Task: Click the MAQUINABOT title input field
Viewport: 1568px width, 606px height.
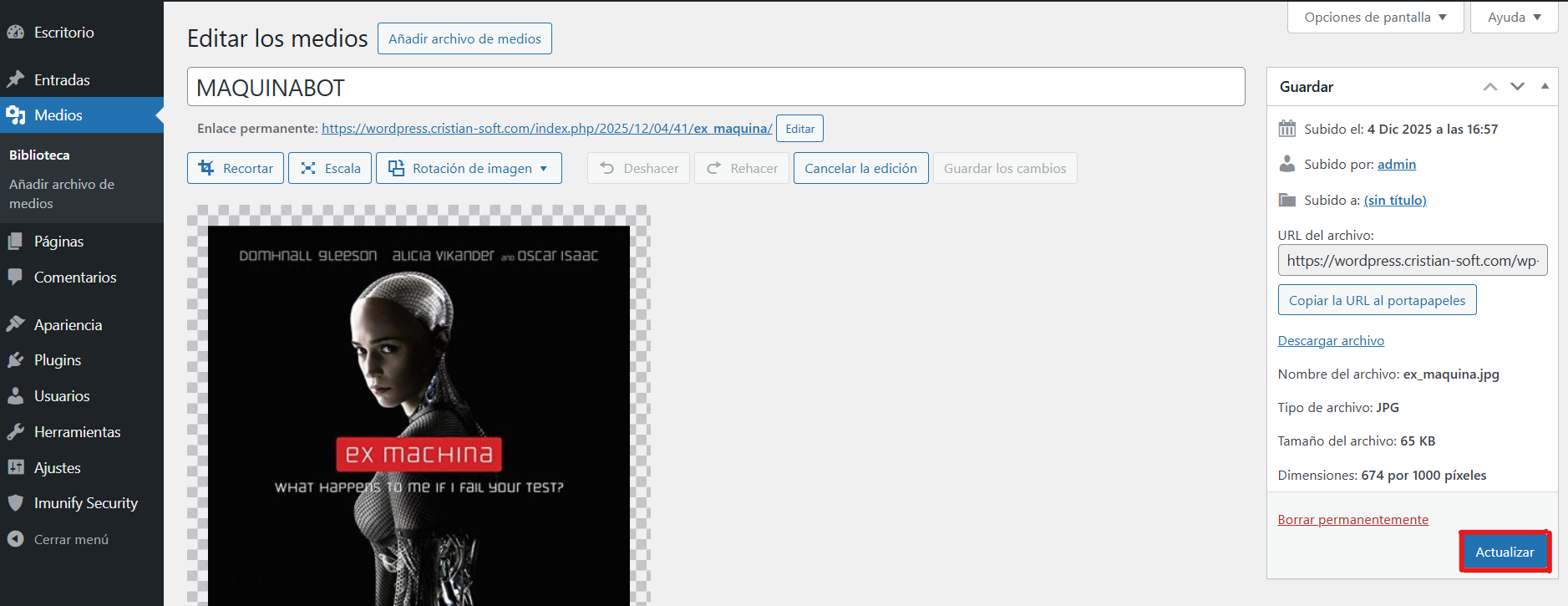Action: click(x=715, y=87)
